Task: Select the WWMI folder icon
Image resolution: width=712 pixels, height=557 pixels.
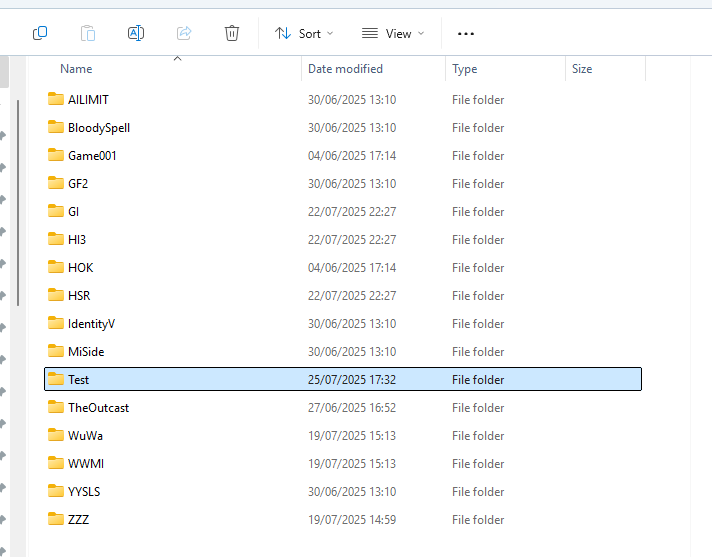Action: coord(56,463)
